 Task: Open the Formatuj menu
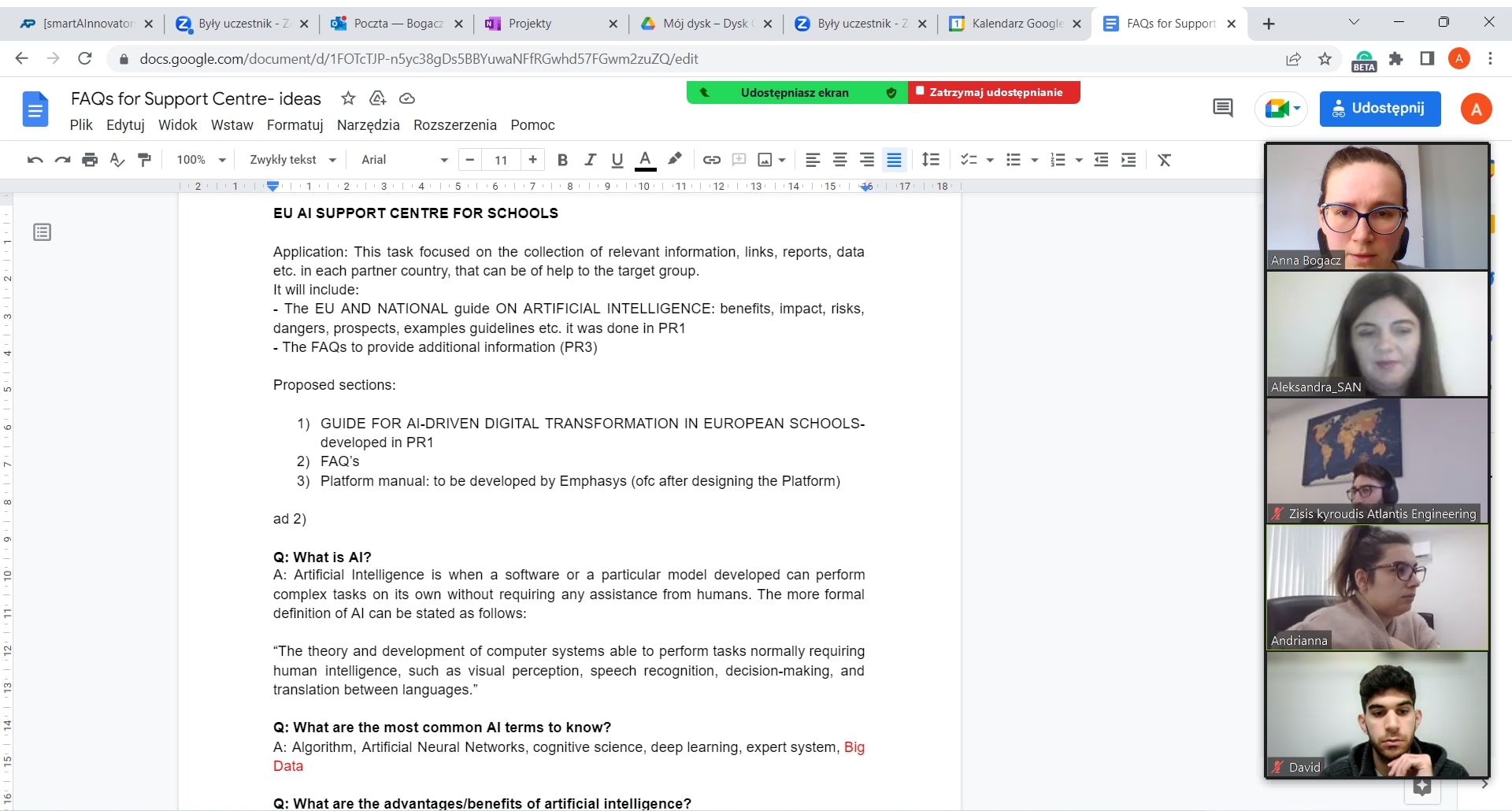[x=295, y=125]
